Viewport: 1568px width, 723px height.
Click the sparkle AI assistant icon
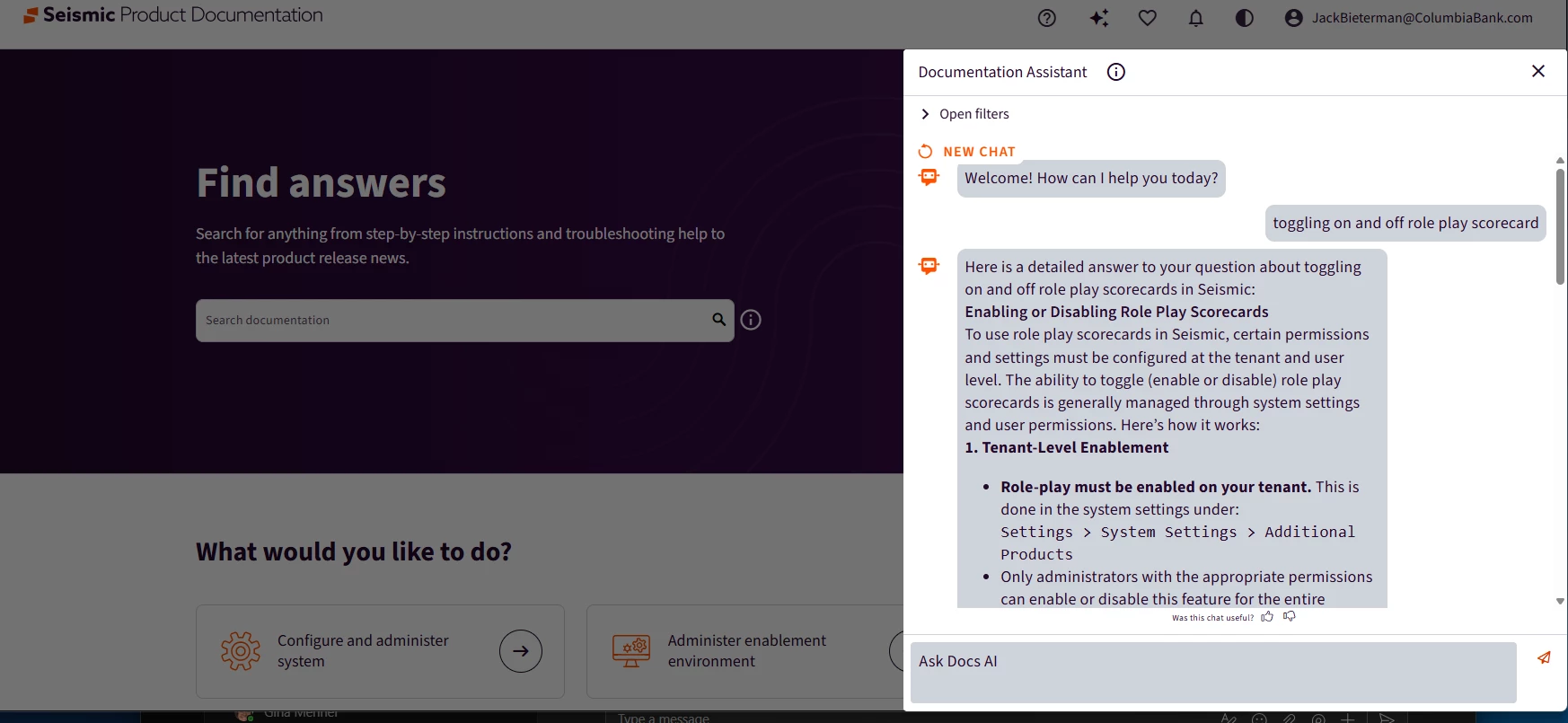(1099, 18)
